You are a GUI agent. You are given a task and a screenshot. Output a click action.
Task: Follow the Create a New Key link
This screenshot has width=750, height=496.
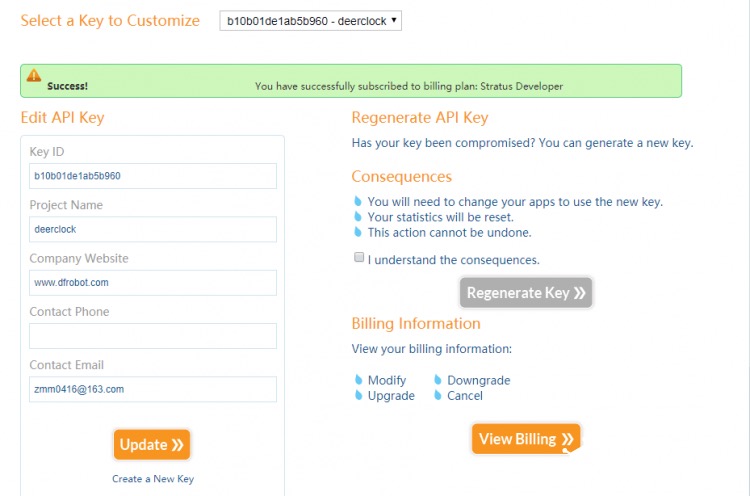point(153,479)
